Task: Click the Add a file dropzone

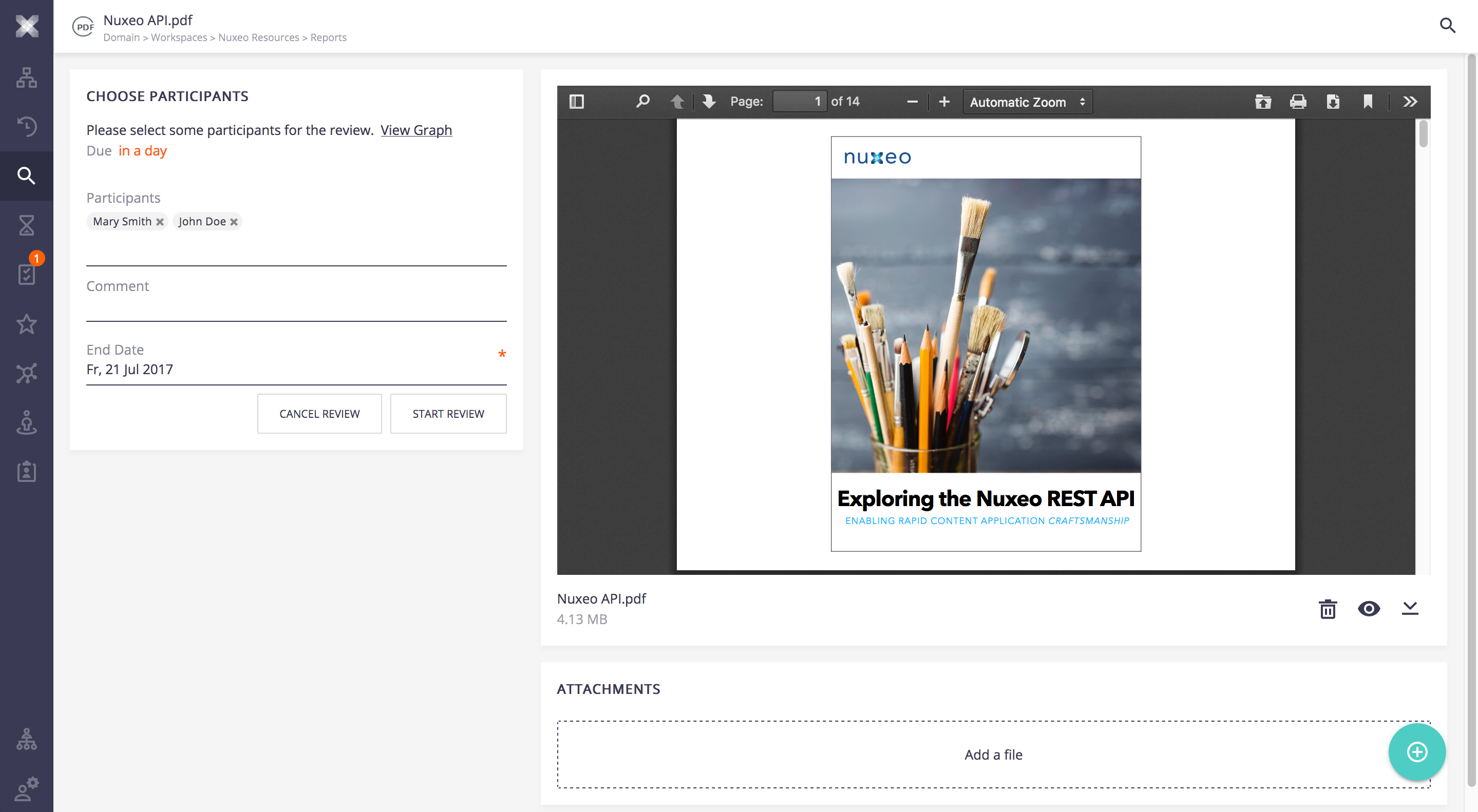Action: coord(993,755)
